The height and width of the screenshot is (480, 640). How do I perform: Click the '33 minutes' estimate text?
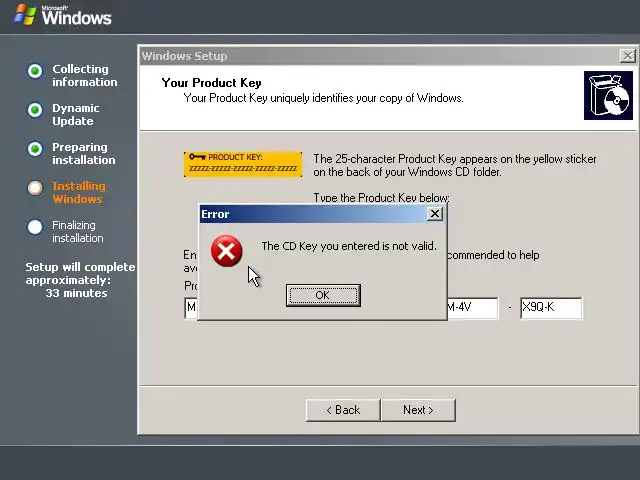[76, 293]
